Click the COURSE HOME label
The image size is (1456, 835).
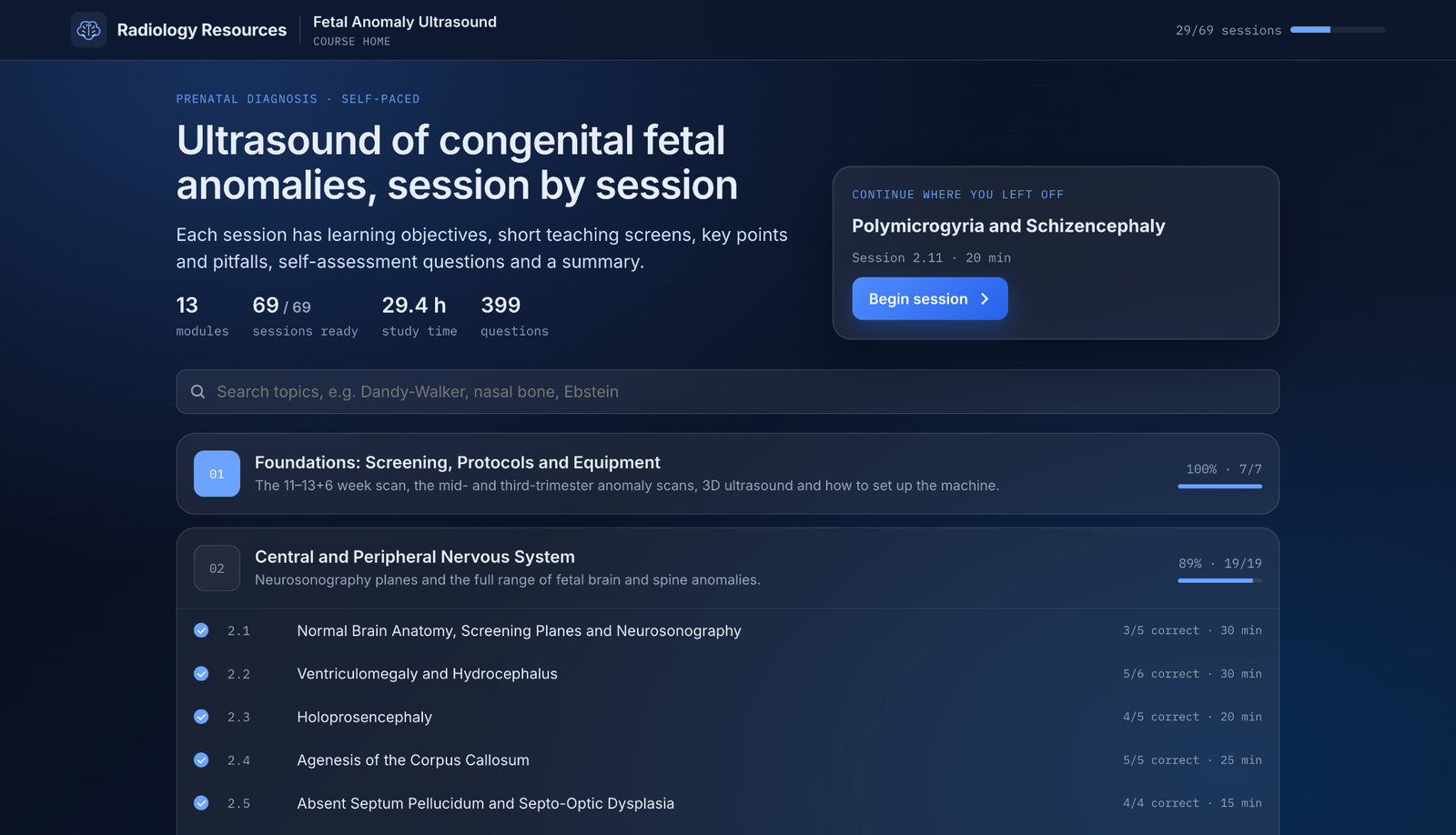tap(351, 42)
